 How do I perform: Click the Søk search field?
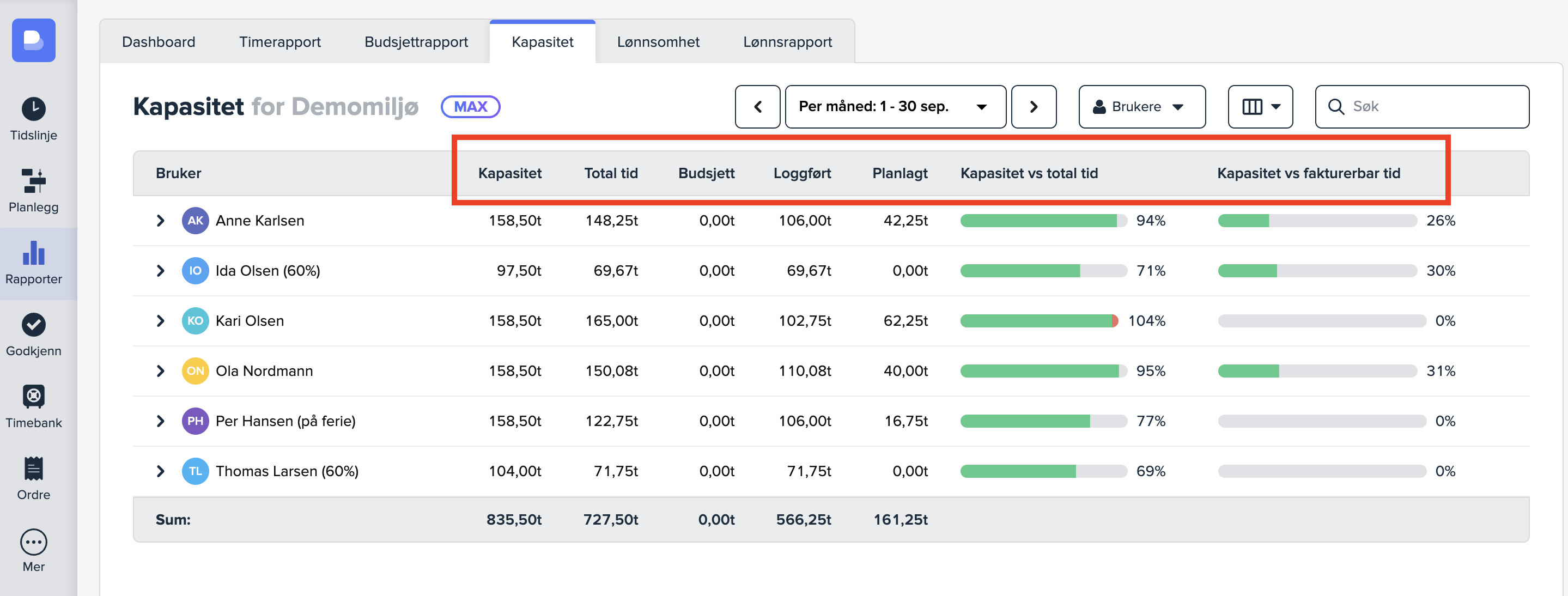click(x=1431, y=107)
